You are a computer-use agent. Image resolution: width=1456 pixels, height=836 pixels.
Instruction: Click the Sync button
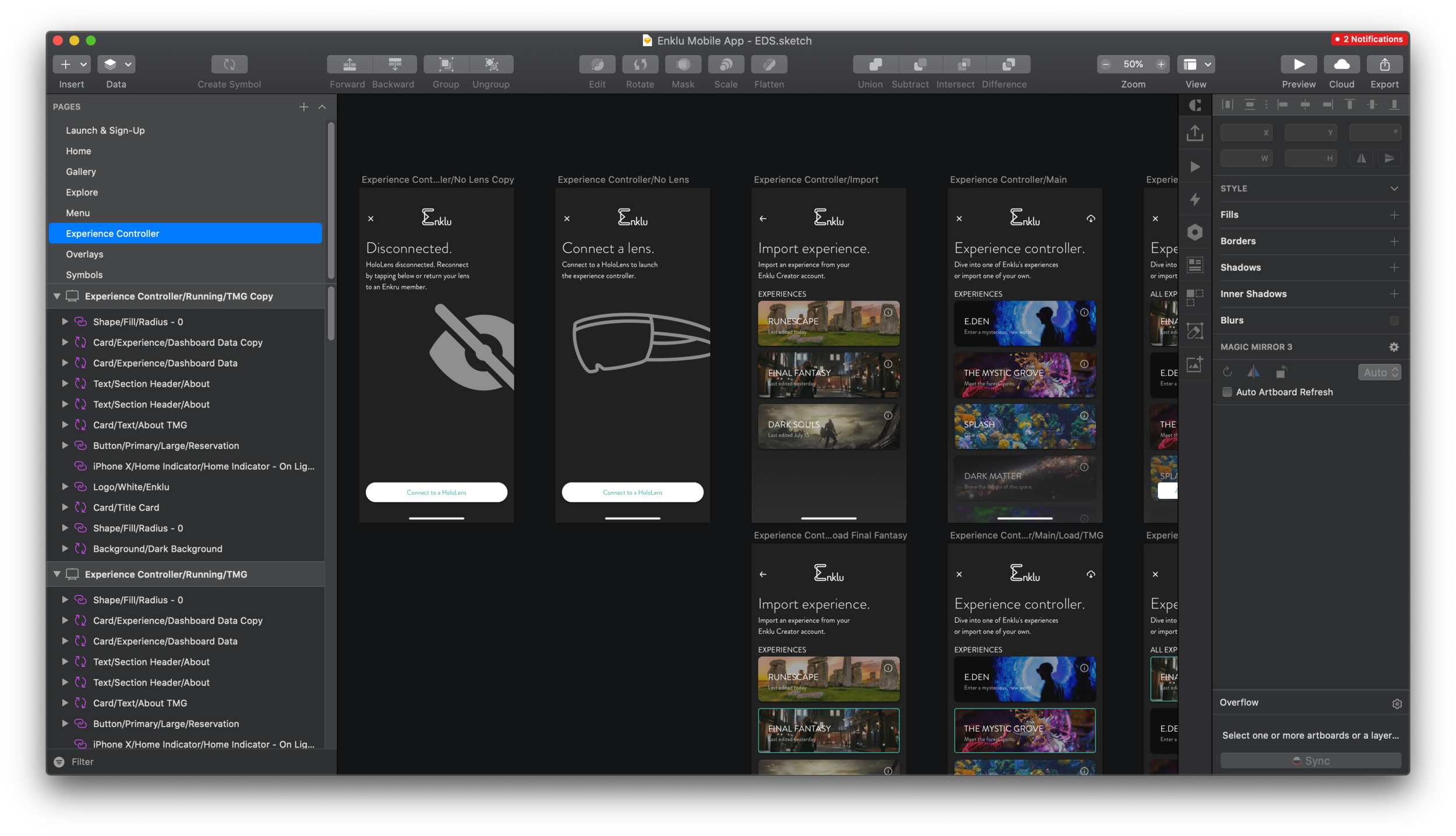pos(1310,761)
